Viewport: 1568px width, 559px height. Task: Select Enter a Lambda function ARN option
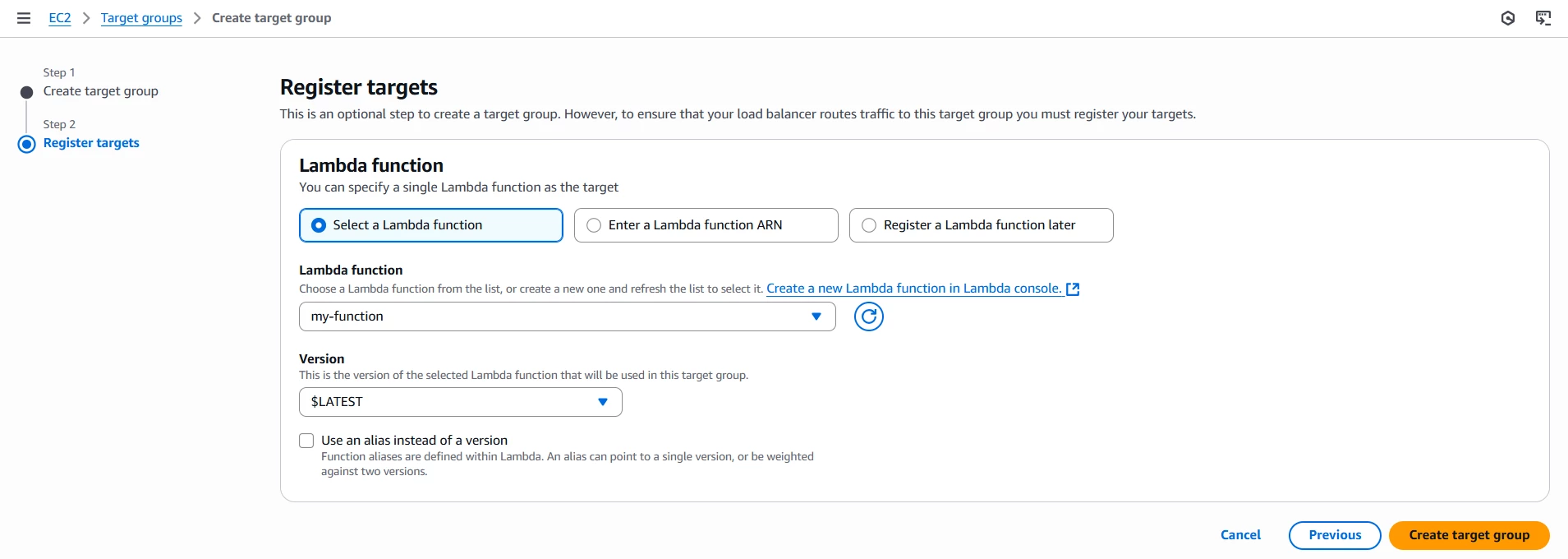click(706, 225)
